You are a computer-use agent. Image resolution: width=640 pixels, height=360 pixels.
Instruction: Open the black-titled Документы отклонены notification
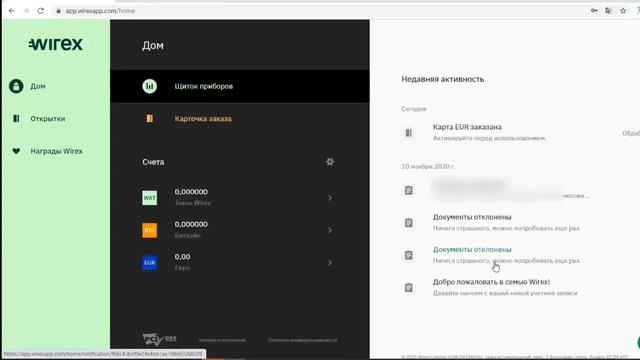click(x=472, y=217)
